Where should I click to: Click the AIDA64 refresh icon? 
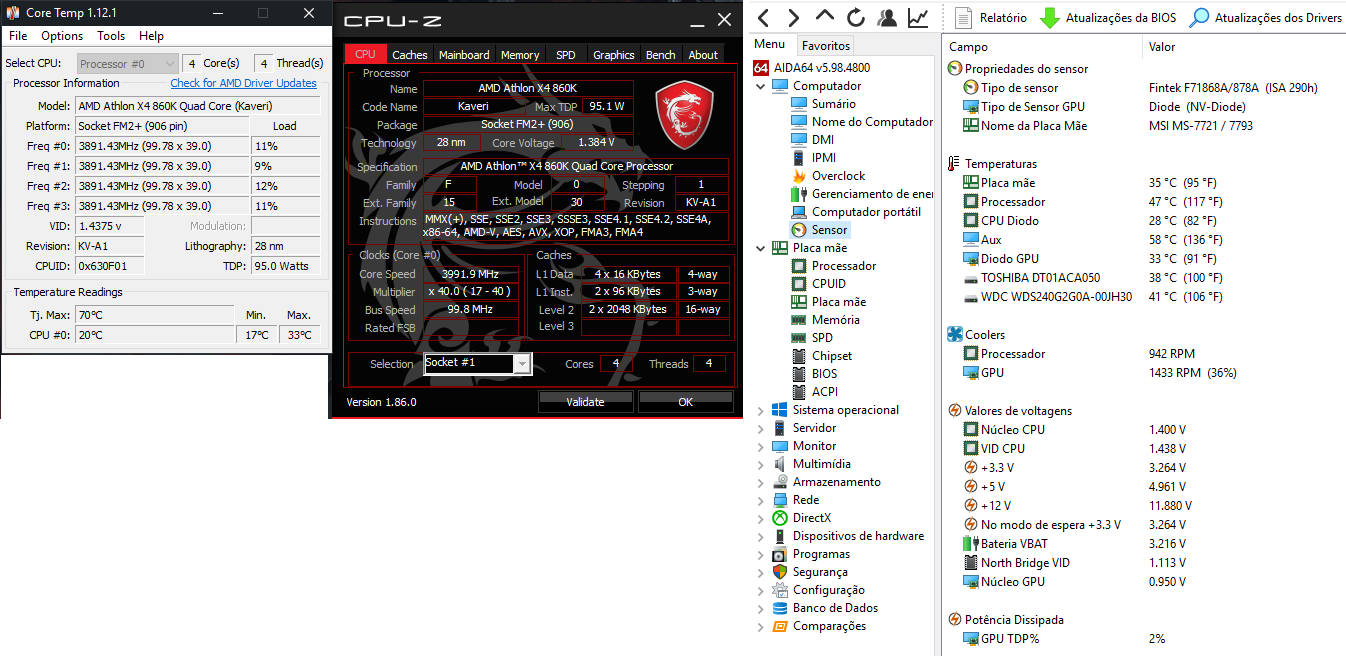(x=856, y=17)
